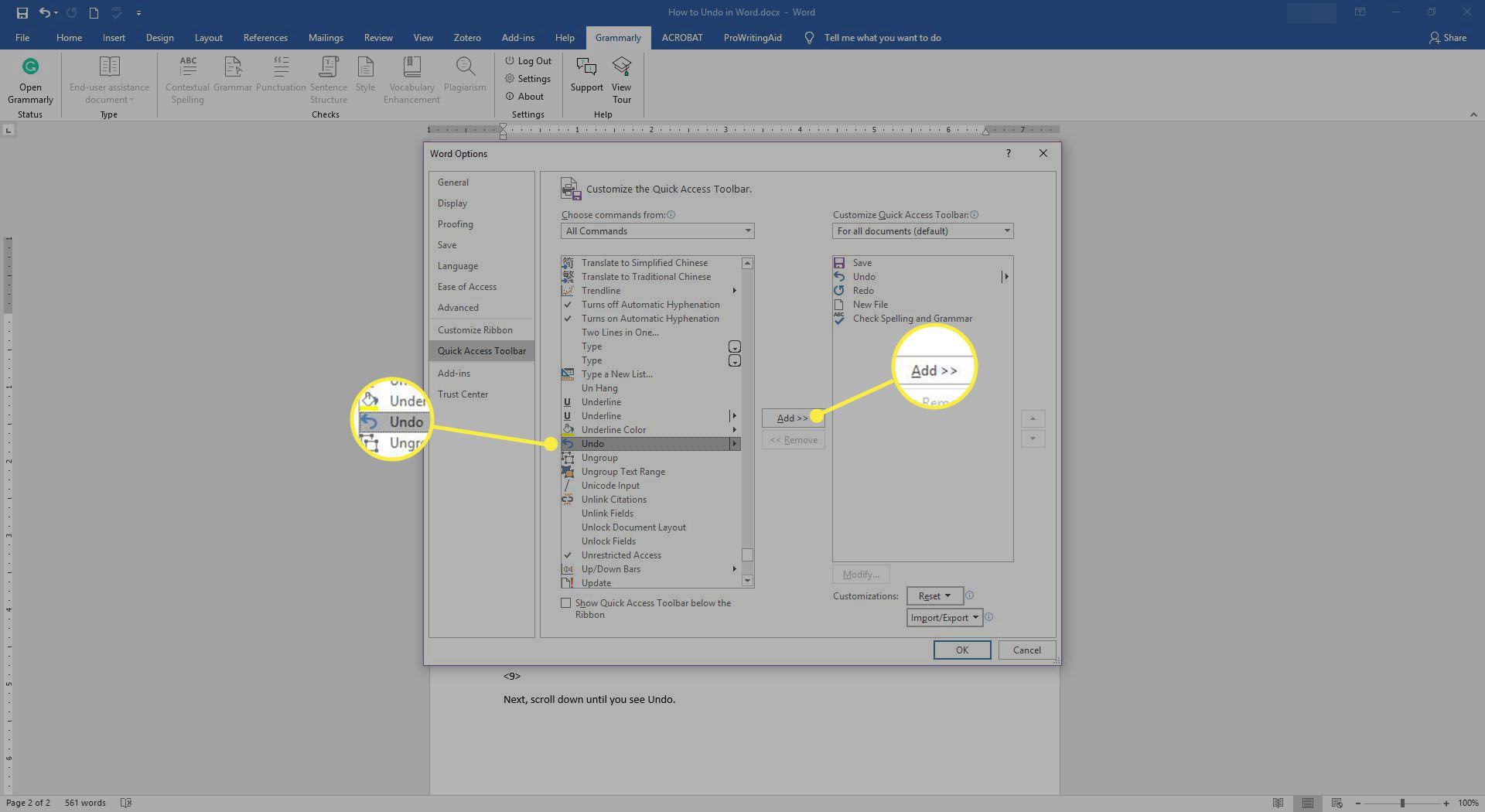Select Translate to Simplified Chinese command
Viewport: 1485px width, 812px height.
[650, 262]
